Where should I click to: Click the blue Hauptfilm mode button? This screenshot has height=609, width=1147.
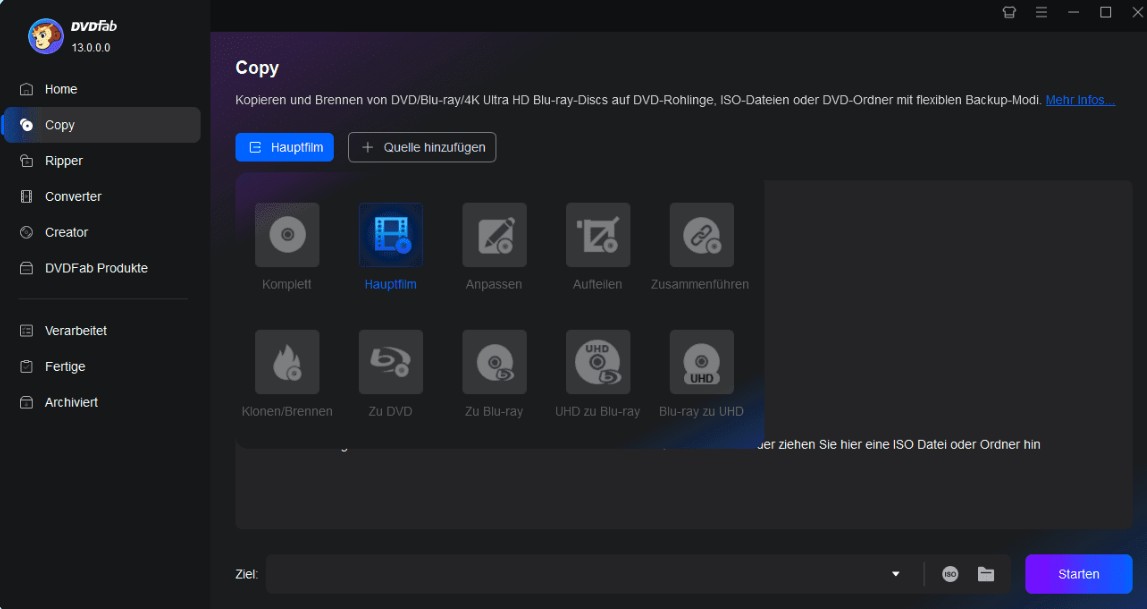click(285, 147)
